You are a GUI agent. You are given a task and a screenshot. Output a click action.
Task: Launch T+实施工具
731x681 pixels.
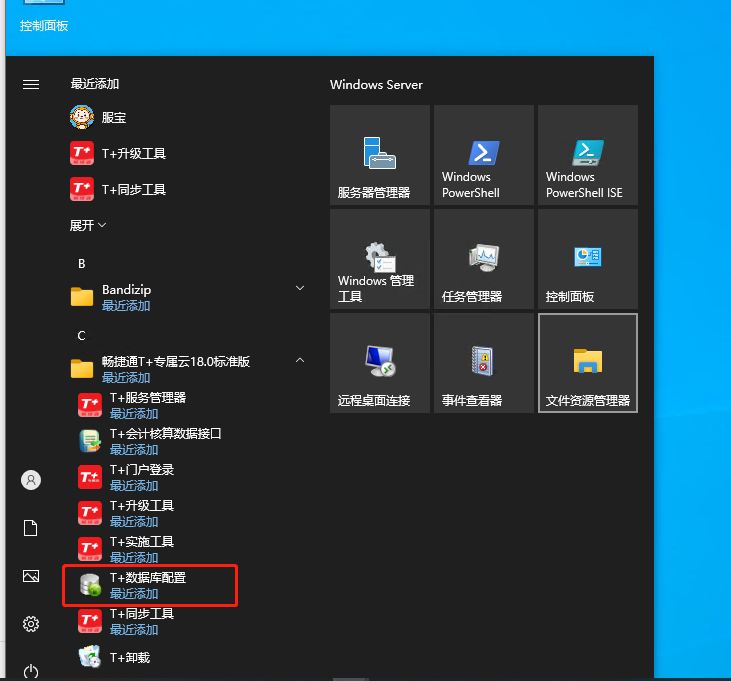pos(186,549)
